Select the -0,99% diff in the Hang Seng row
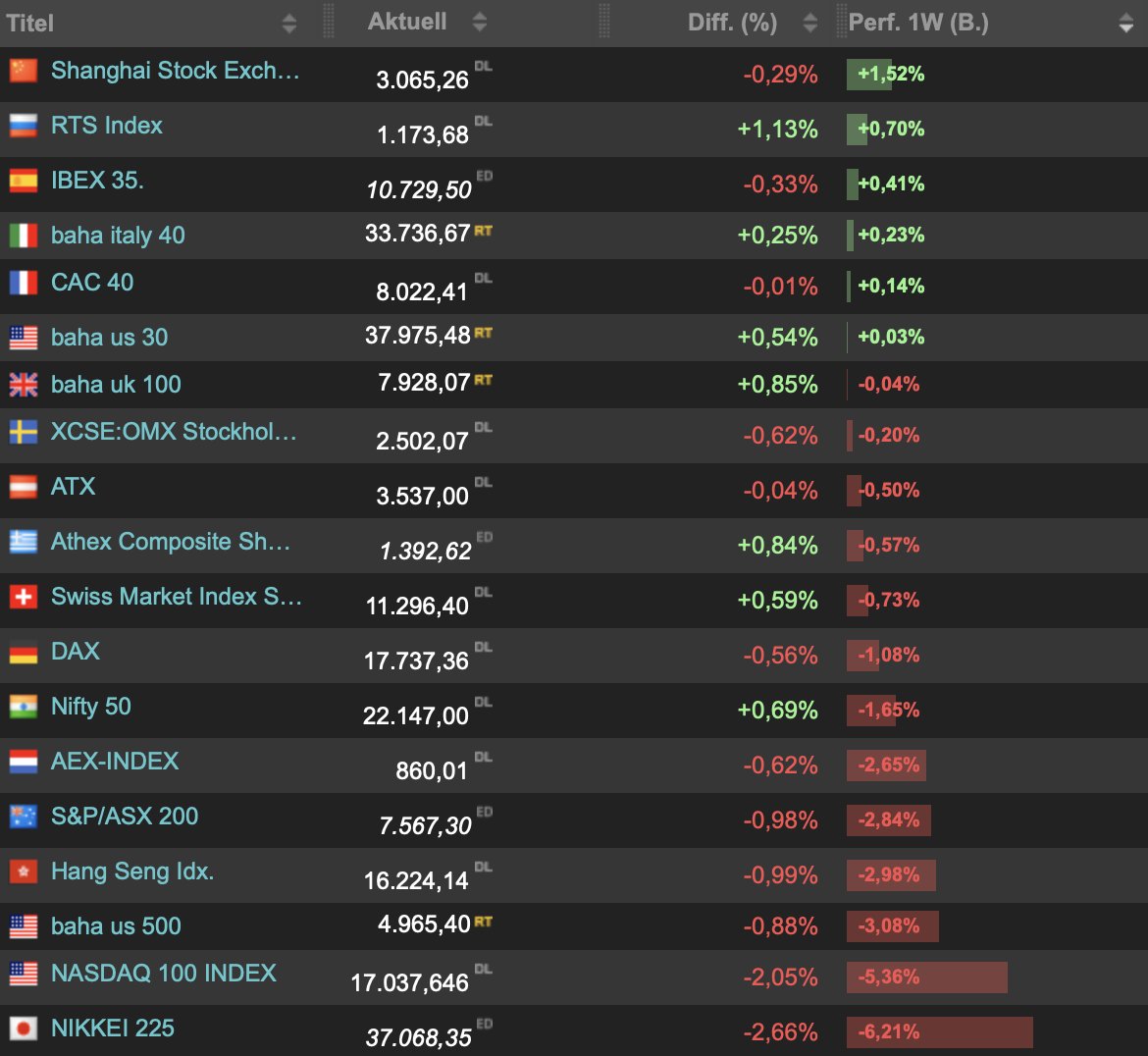 point(780,874)
